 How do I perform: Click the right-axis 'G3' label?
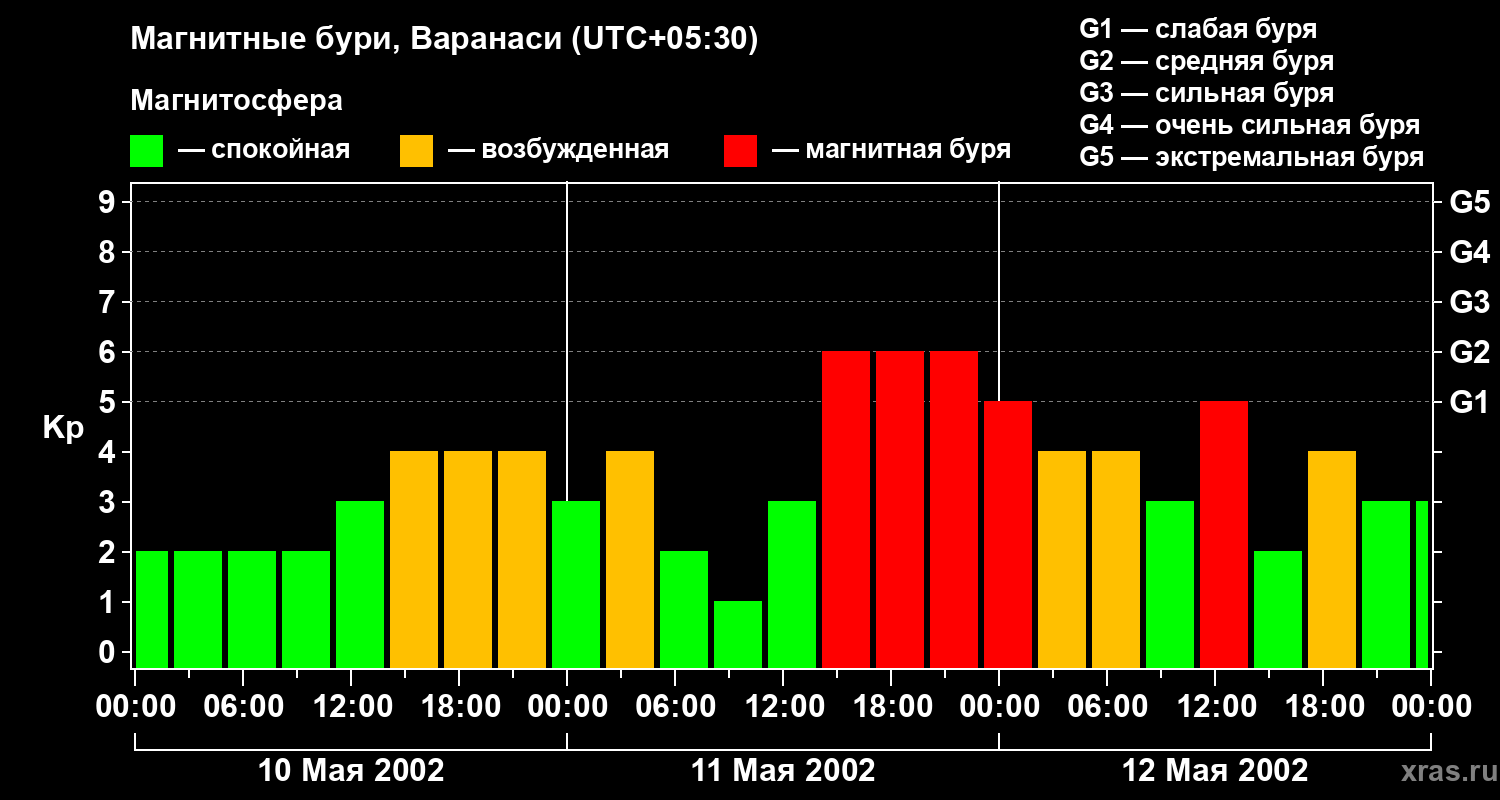(x=1469, y=302)
